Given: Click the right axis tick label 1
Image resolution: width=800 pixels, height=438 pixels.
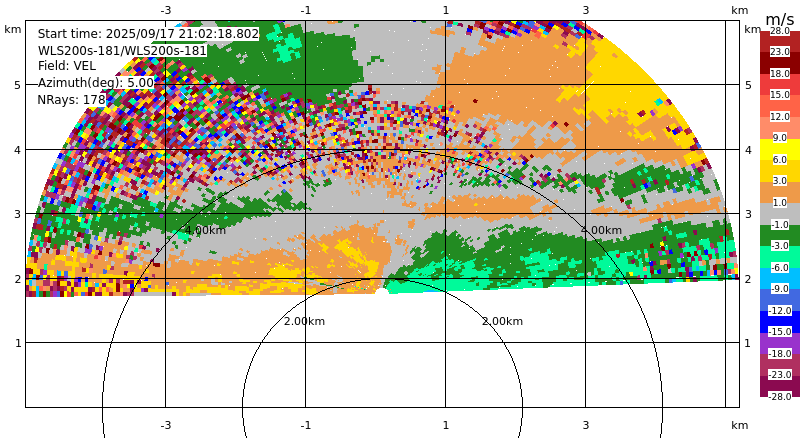Looking at the screenshot, I should (748, 343).
